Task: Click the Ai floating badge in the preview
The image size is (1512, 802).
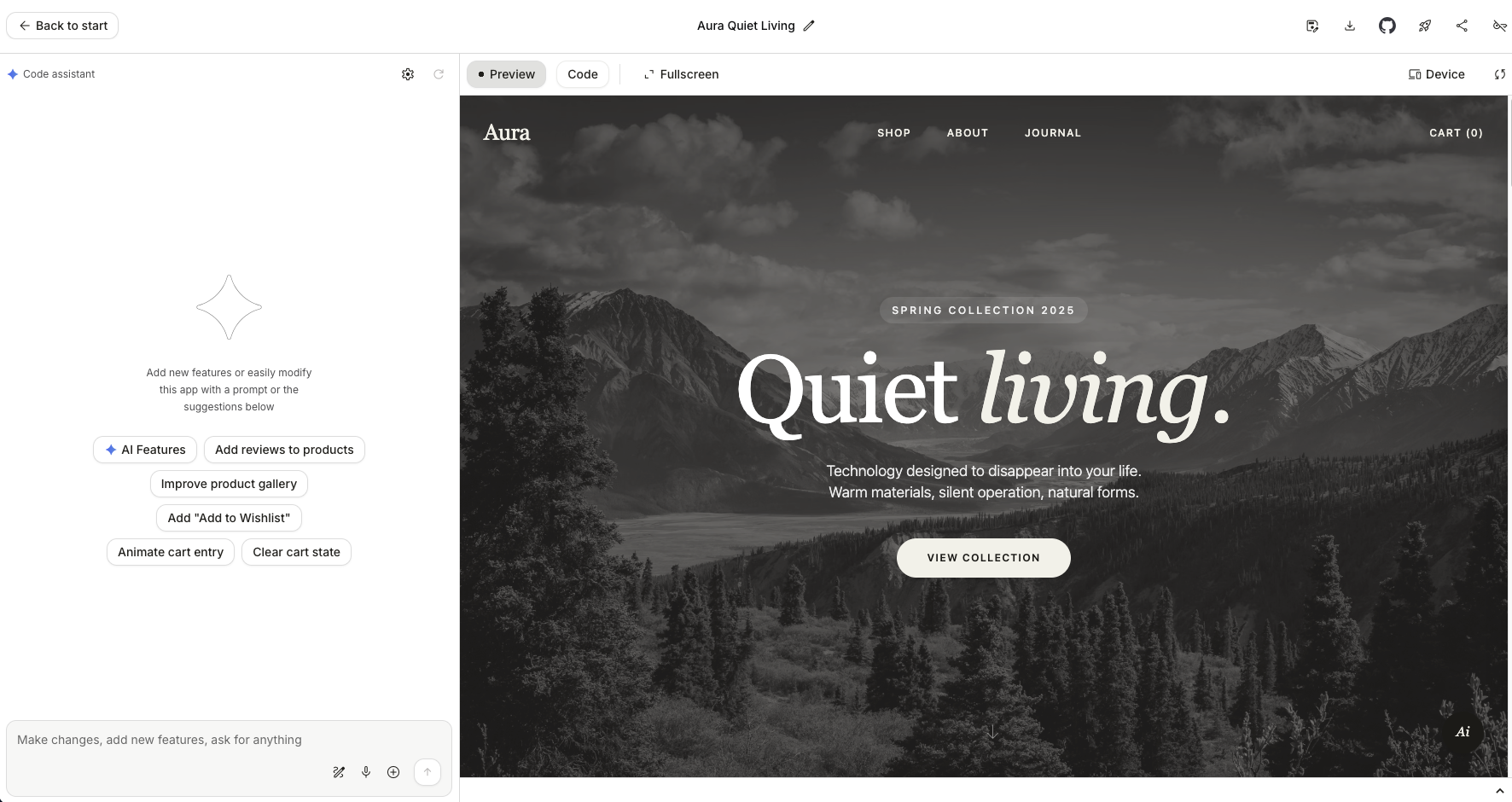Action: [1463, 731]
